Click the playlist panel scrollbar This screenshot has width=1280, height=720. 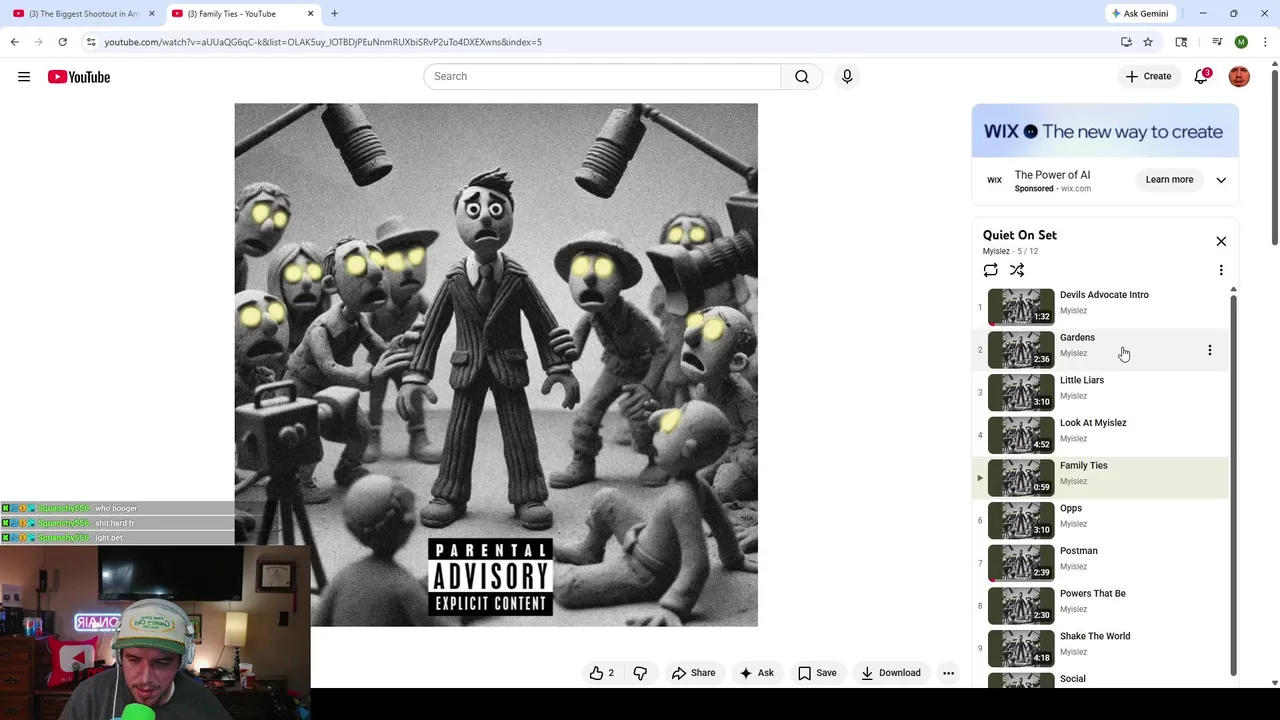(1233, 485)
